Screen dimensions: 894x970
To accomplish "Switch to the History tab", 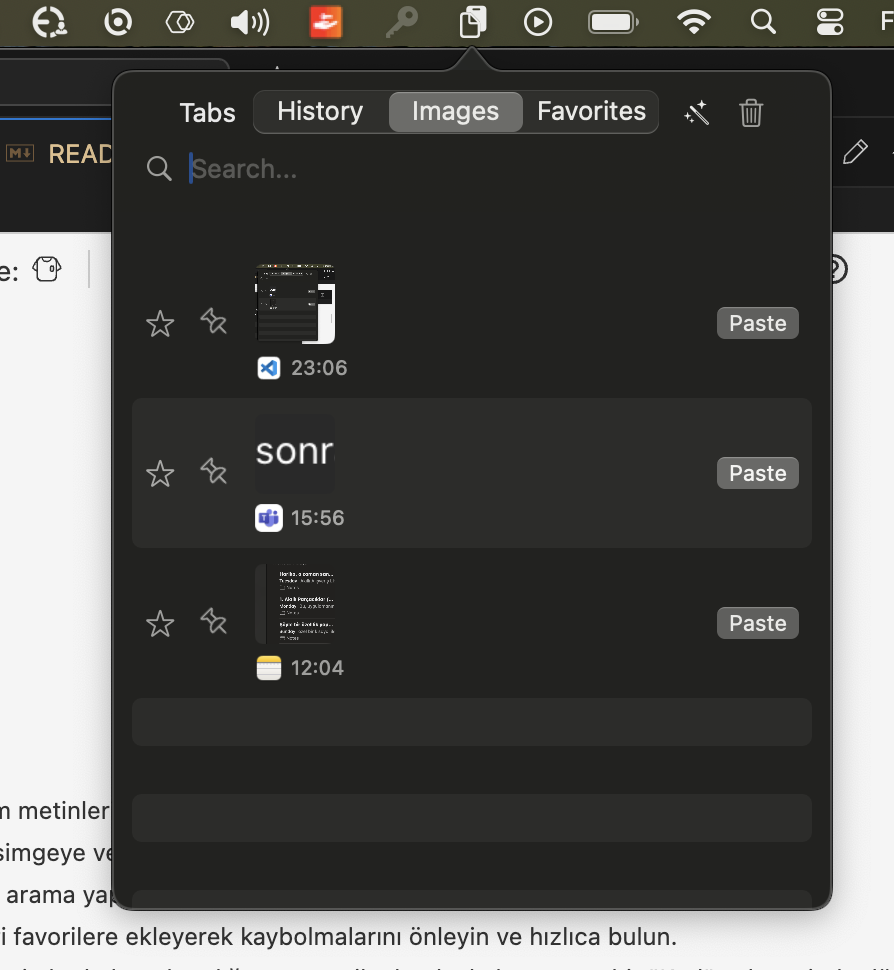I will [x=320, y=111].
